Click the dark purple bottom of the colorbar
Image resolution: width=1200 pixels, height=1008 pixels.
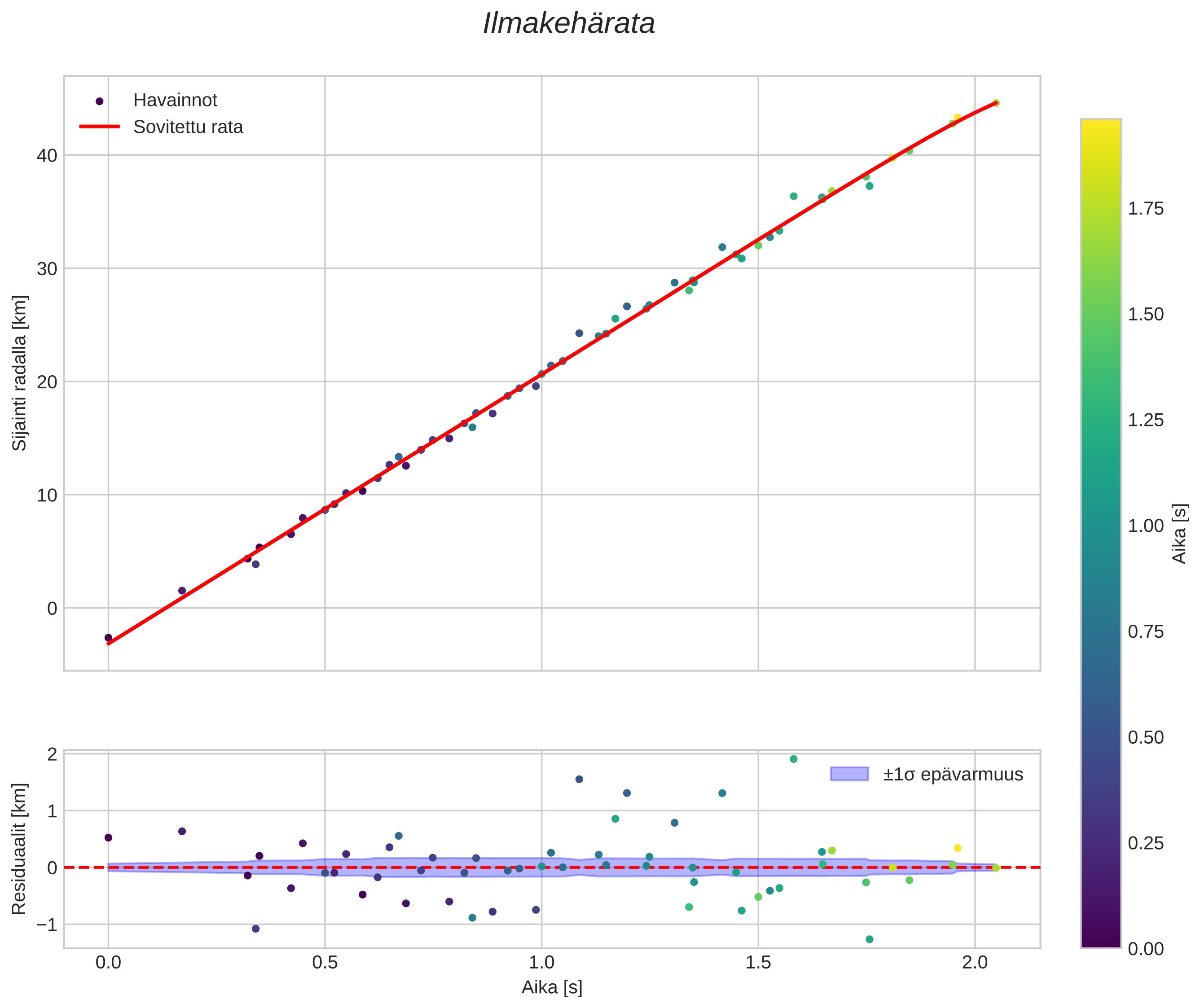pyautogui.click(x=1100, y=941)
